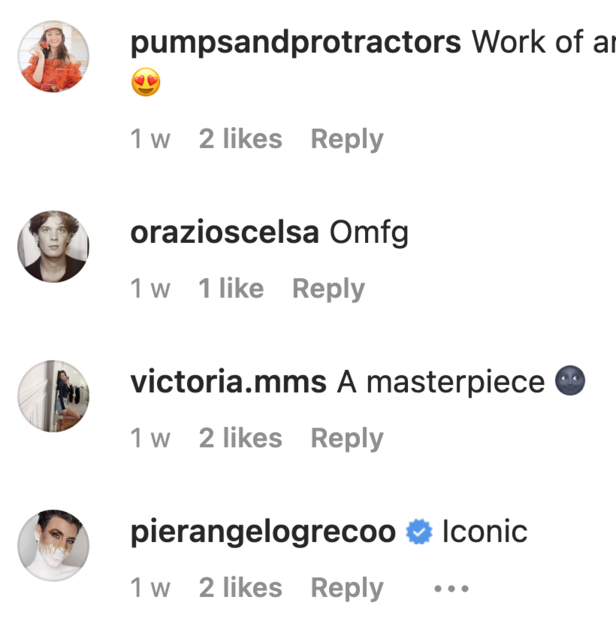
Task: Click victoria.mms profile avatar
Action: click(x=54, y=396)
